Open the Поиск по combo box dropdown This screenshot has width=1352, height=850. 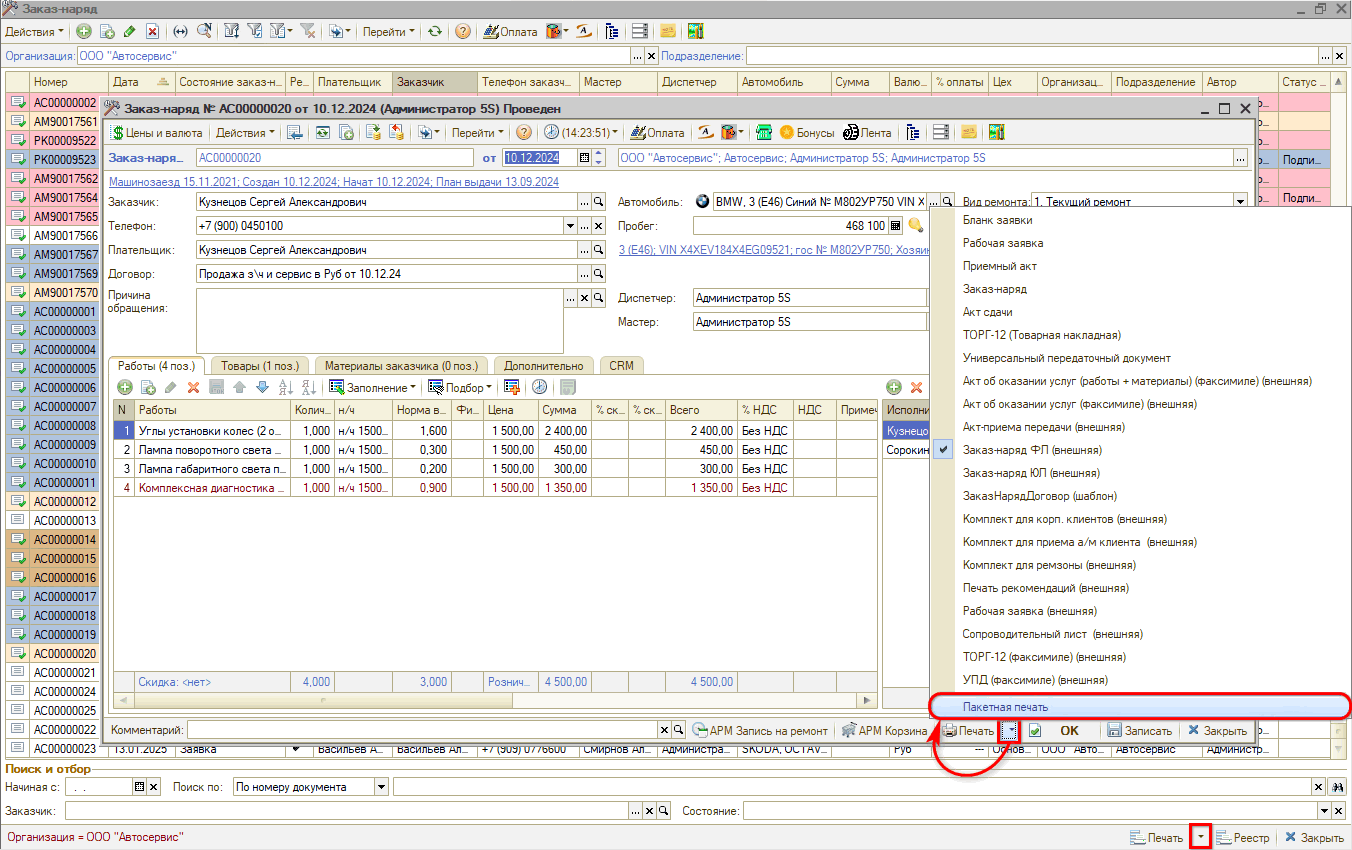click(381, 787)
